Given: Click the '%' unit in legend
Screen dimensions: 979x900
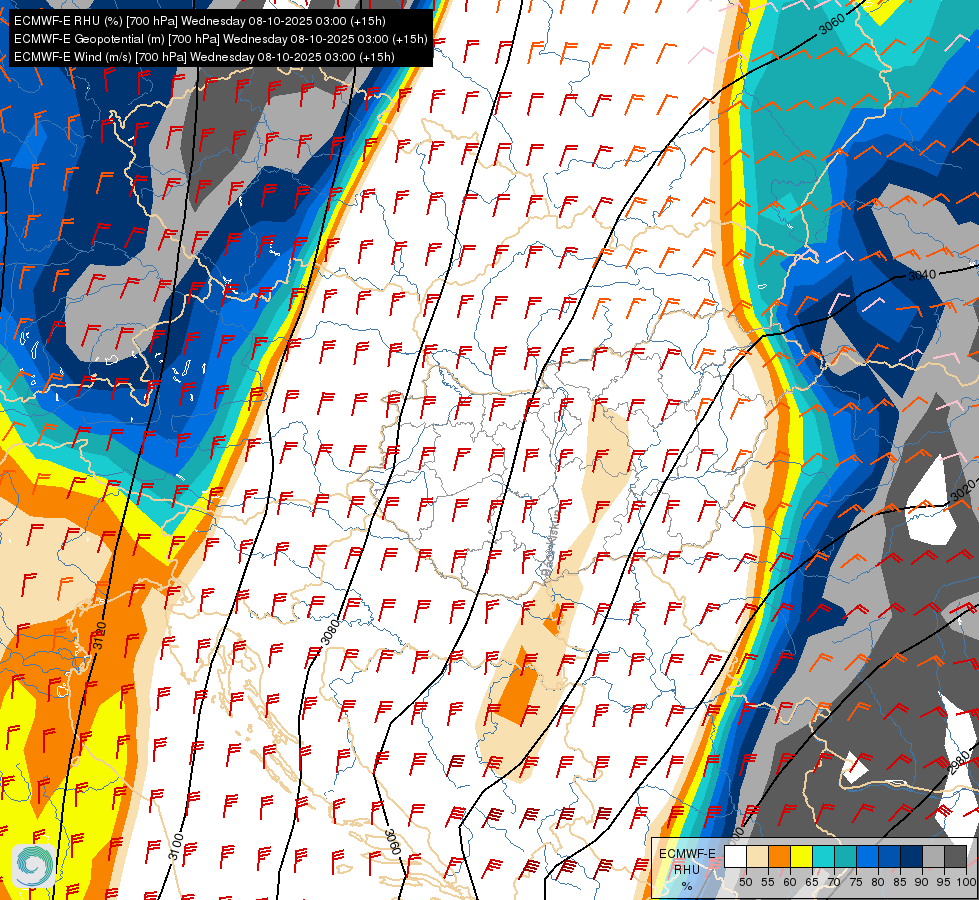Looking at the screenshot, I should click(x=687, y=886).
